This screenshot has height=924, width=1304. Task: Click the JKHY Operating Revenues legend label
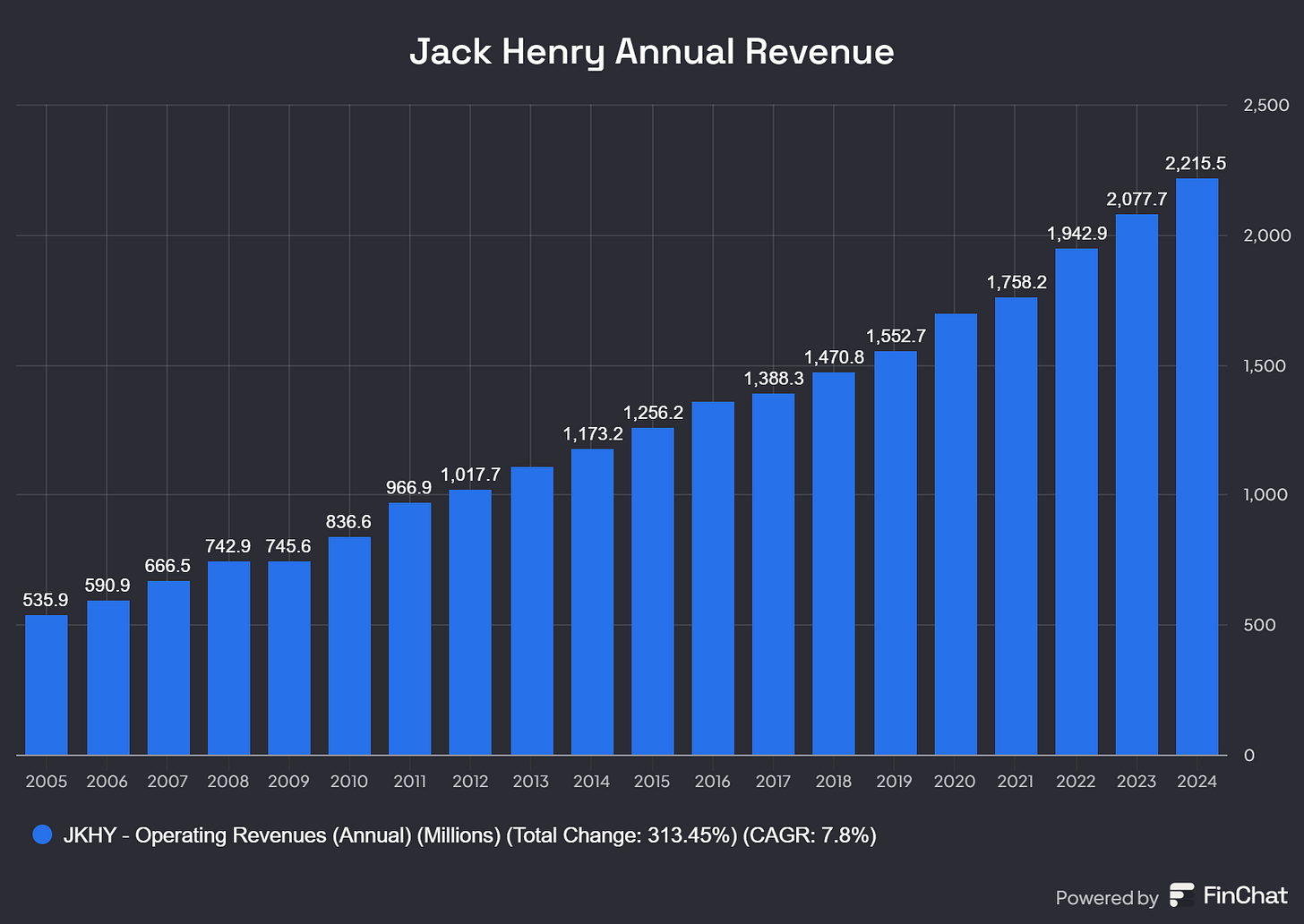click(469, 835)
